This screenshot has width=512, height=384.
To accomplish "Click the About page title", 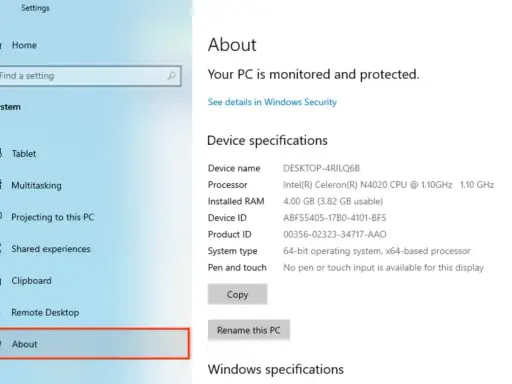I will pyautogui.click(x=232, y=45).
